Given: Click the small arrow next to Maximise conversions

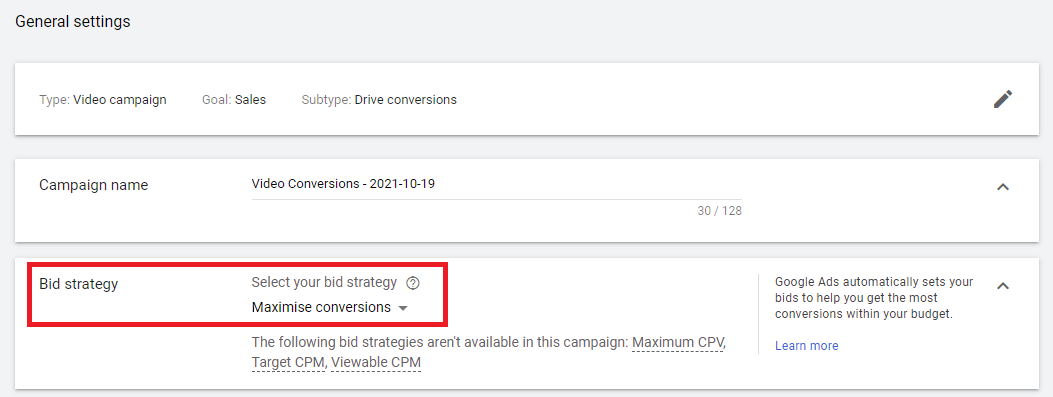Looking at the screenshot, I should tap(403, 308).
